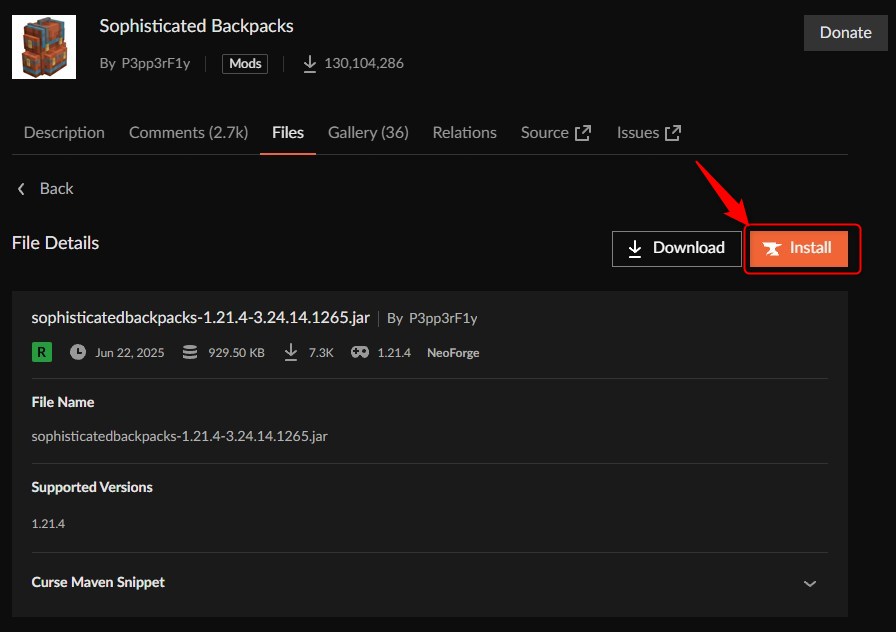The width and height of the screenshot is (896, 632).
Task: Click the download count icon beside 7.3K
Action: [290, 352]
